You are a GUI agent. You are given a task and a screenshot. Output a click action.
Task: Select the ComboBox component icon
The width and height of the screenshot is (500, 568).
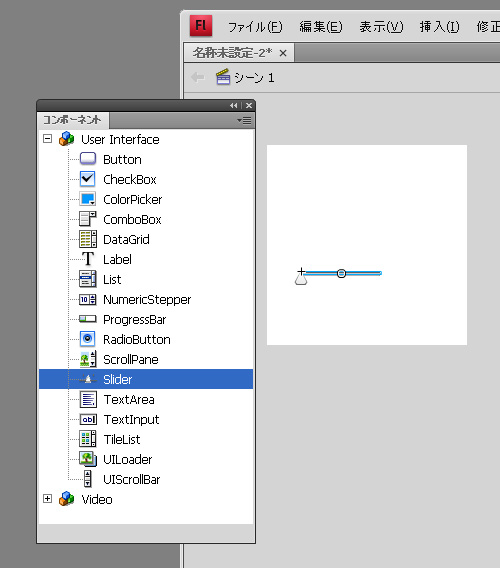coord(88,219)
